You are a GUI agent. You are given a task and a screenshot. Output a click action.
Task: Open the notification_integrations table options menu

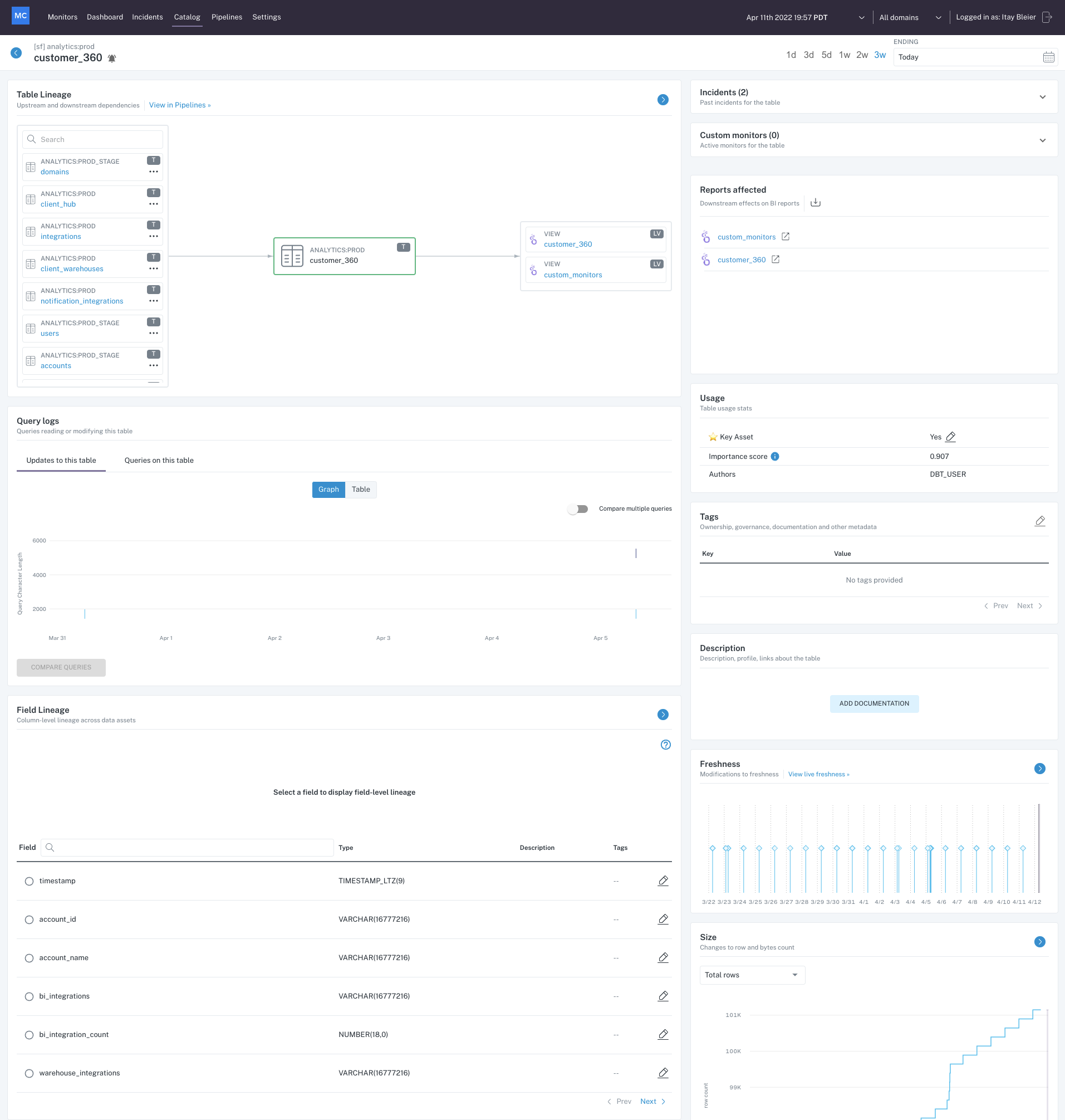tap(153, 301)
